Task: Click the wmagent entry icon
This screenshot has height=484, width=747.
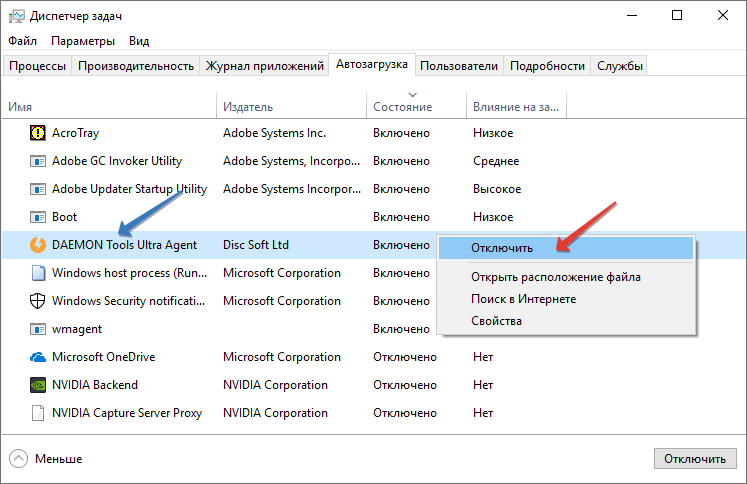Action: 38,329
